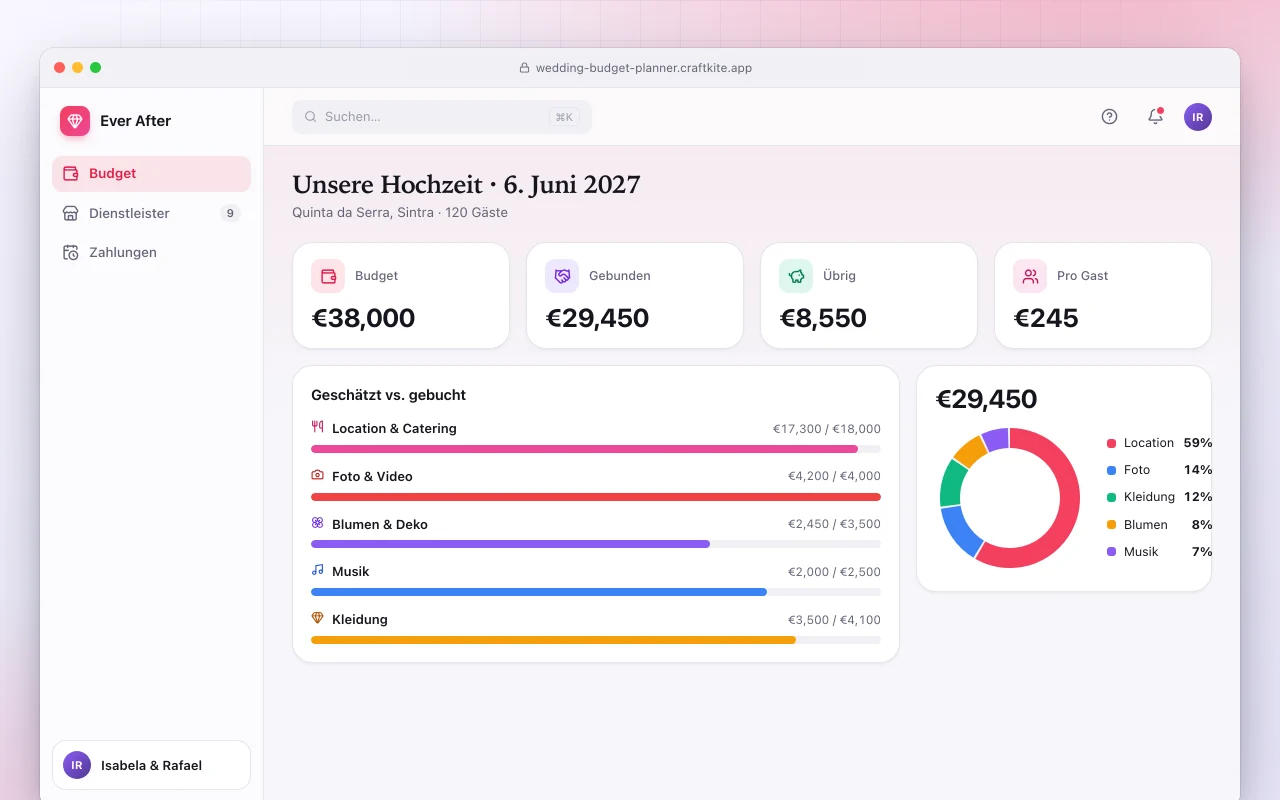The height and width of the screenshot is (800, 1280).
Task: Click the Pro Gast people icon
Action: pyautogui.click(x=1030, y=276)
